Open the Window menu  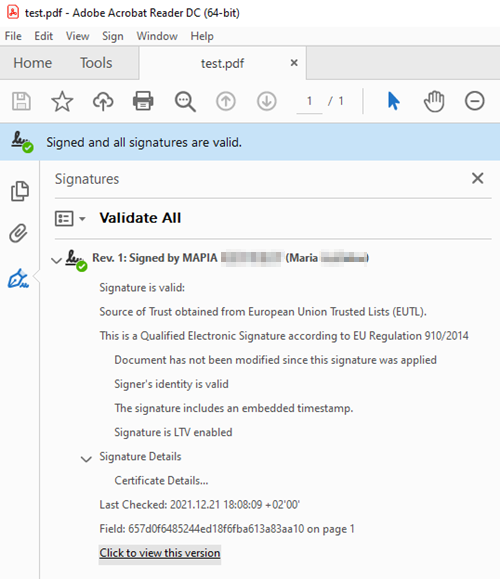pos(157,36)
